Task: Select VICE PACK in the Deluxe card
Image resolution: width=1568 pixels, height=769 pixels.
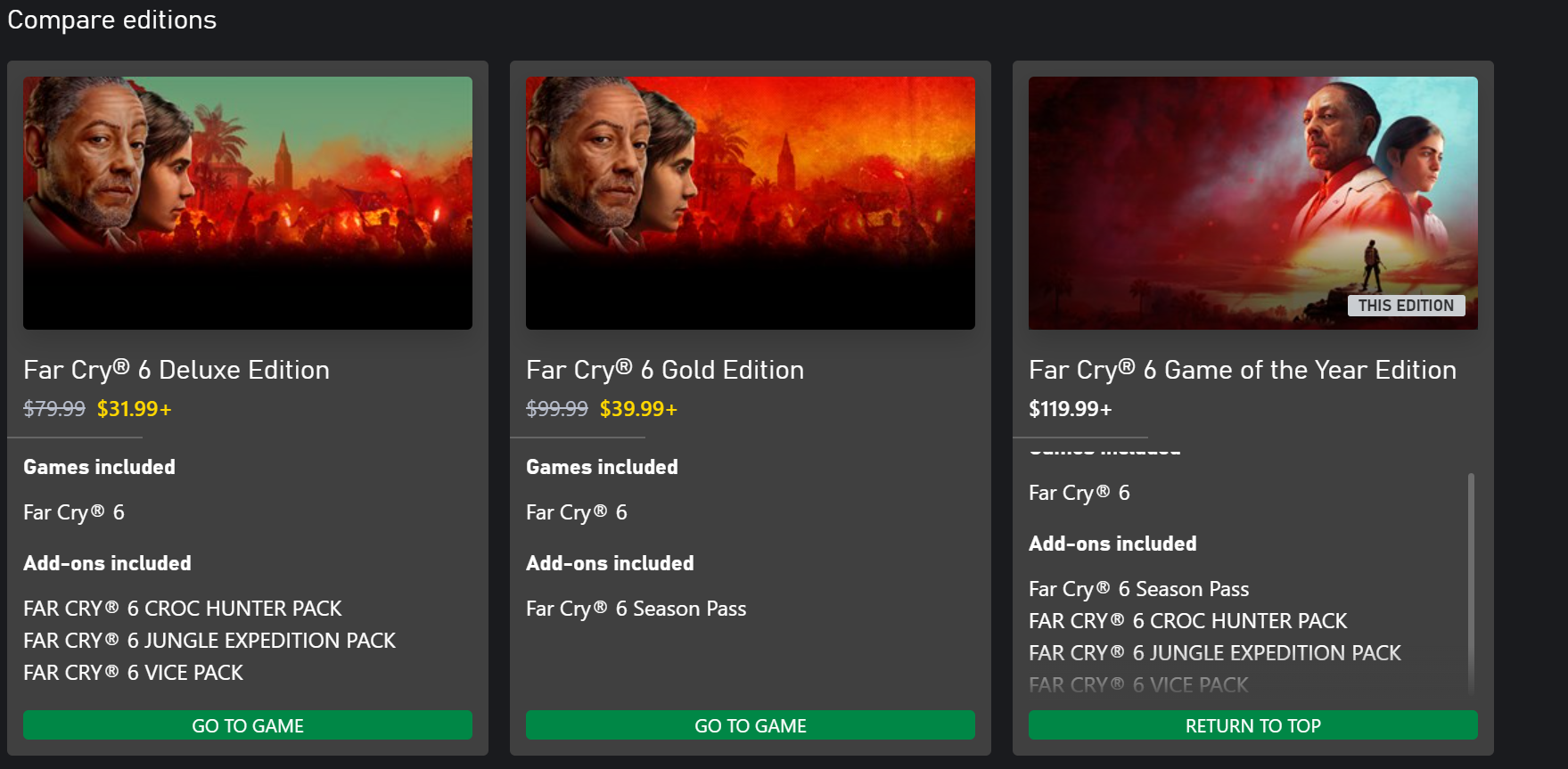Action: (134, 673)
